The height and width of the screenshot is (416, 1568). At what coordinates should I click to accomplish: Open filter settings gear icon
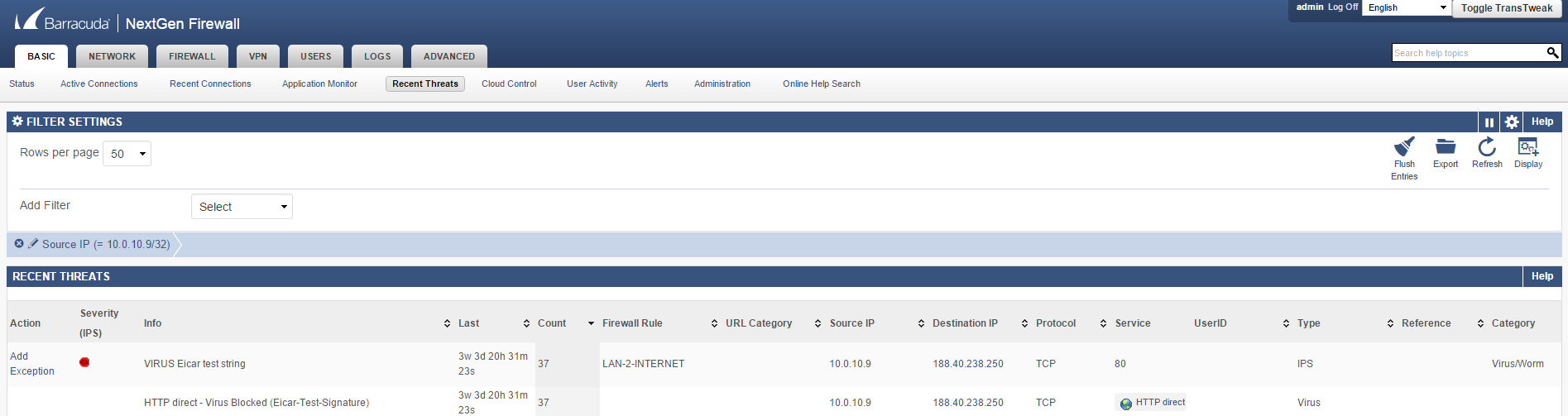pos(1511,122)
